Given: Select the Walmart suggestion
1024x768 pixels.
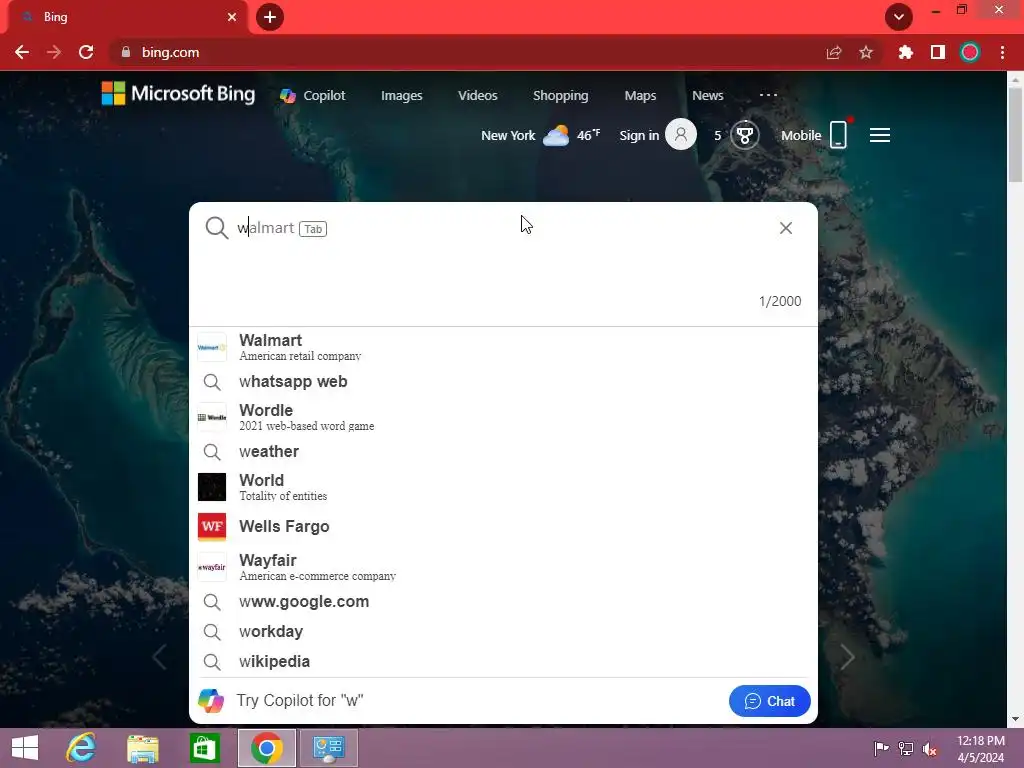Looking at the screenshot, I should point(503,347).
